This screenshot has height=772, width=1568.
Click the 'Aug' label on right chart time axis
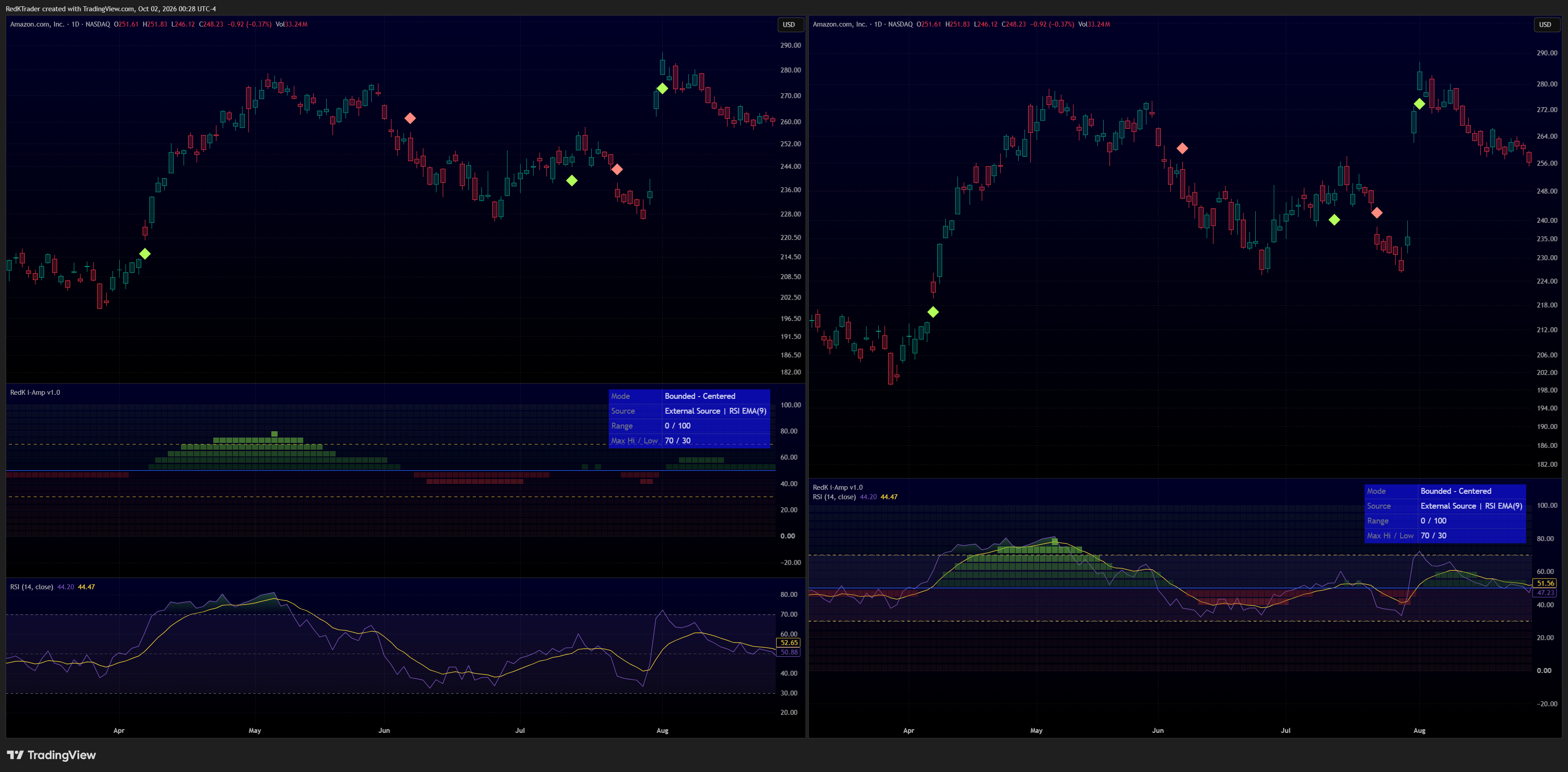point(1420,731)
